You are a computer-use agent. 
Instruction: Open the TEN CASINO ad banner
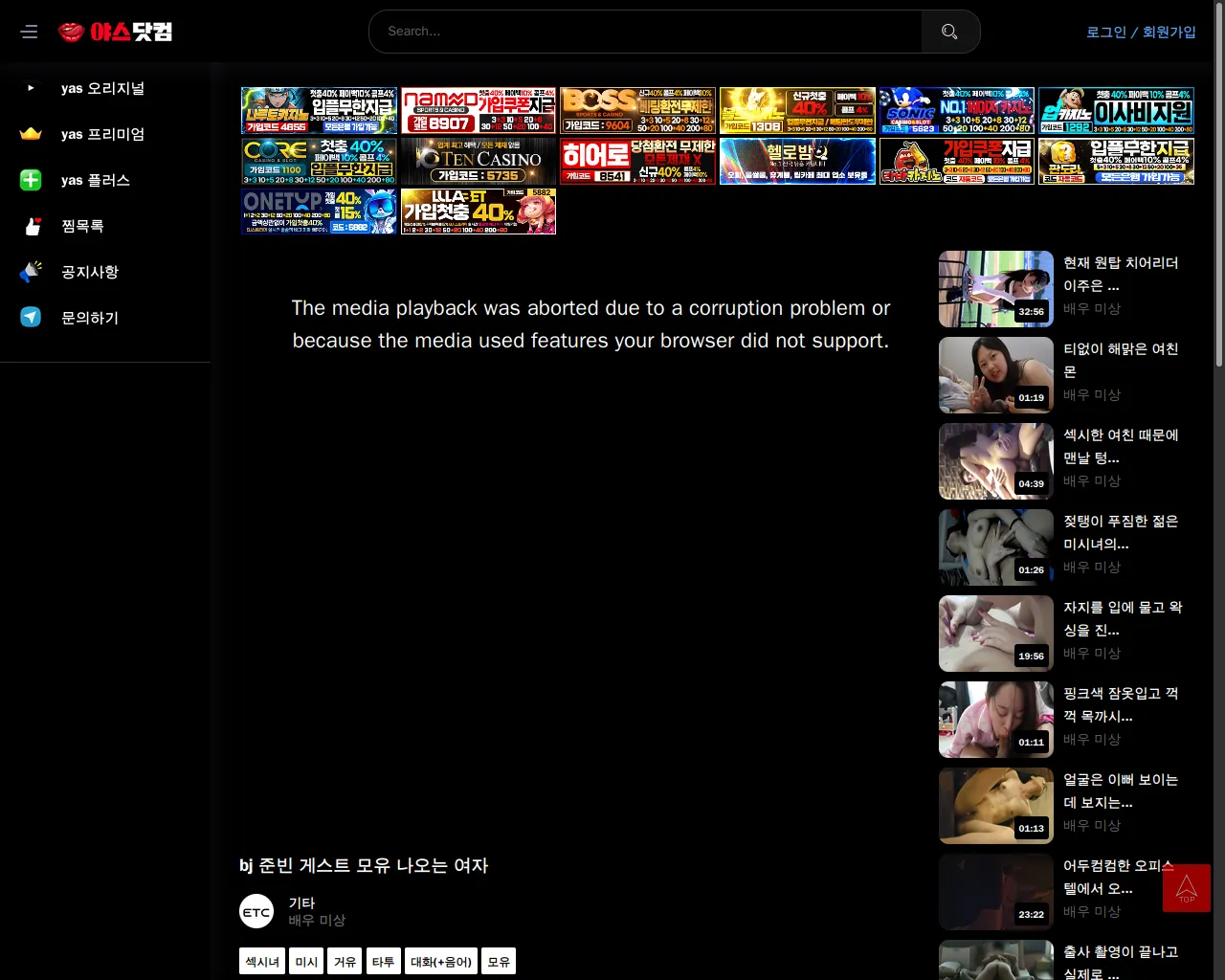tap(478, 161)
